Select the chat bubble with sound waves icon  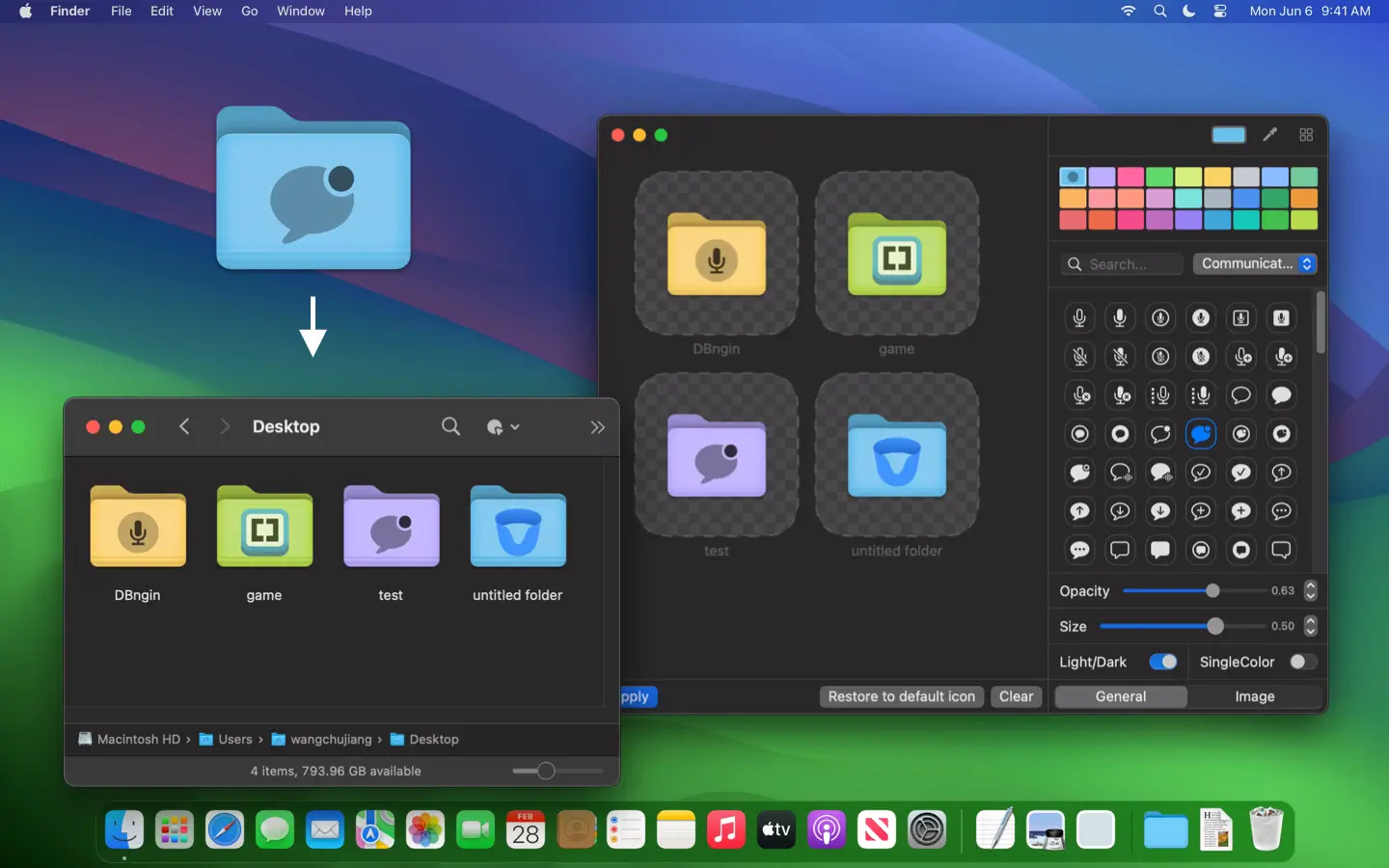1120,473
